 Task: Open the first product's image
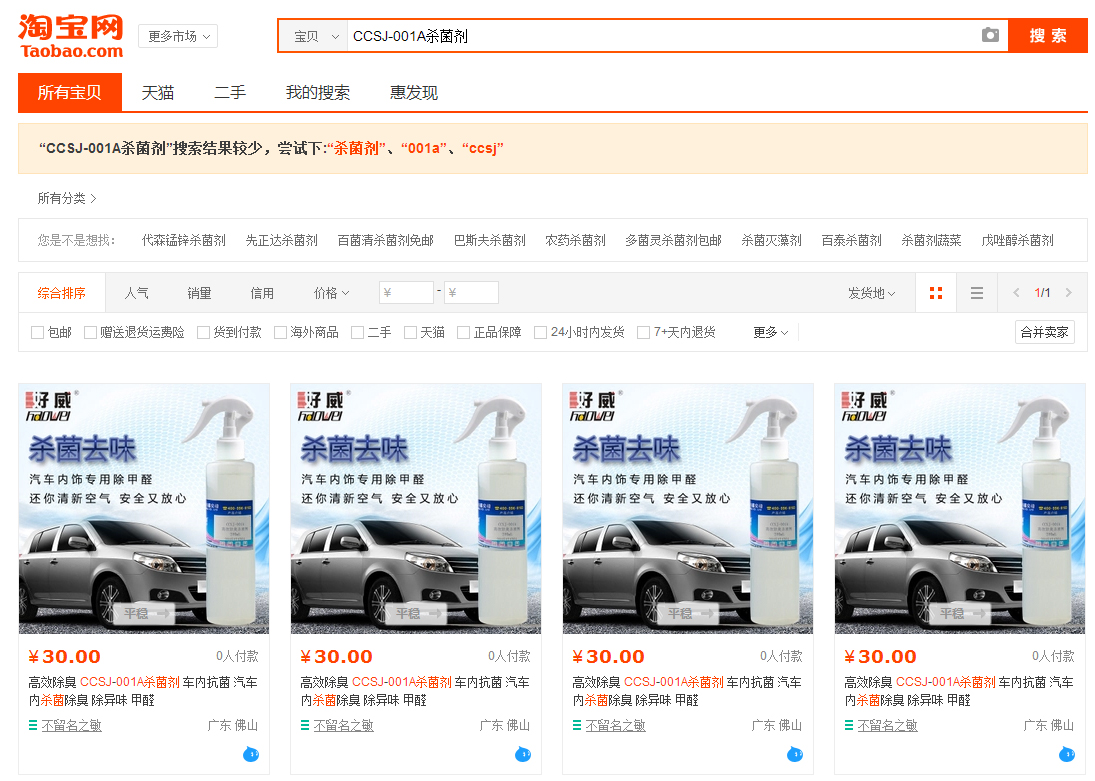click(144, 509)
